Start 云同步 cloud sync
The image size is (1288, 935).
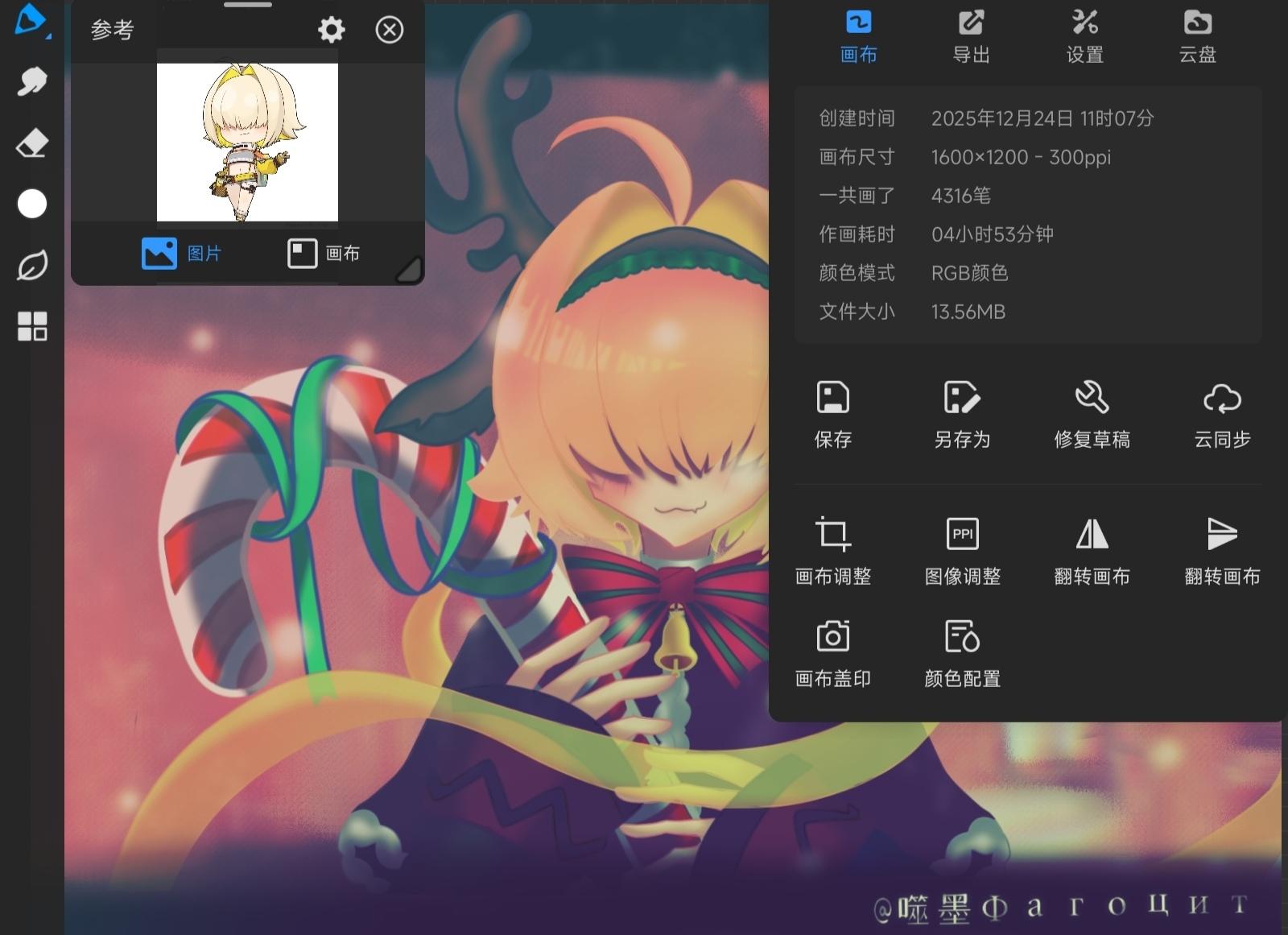tap(1222, 415)
